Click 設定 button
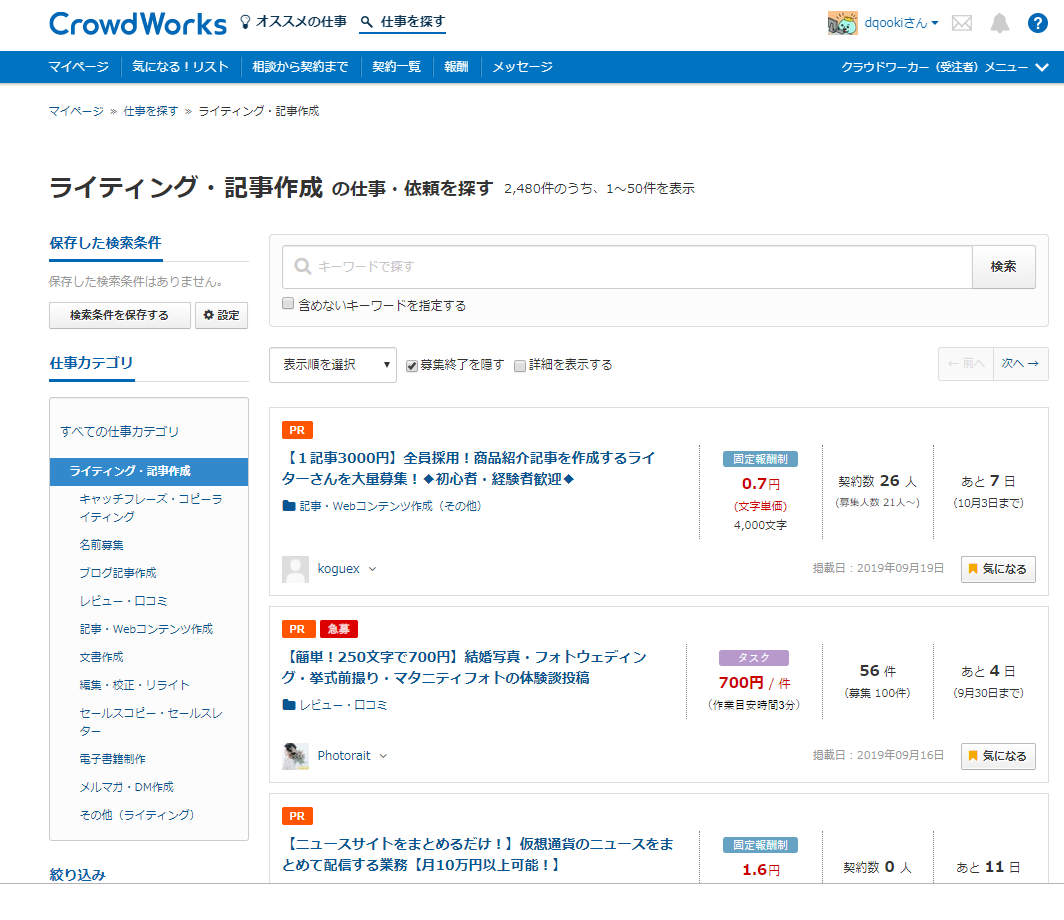Viewport: 1064px width, 920px height. (221, 315)
